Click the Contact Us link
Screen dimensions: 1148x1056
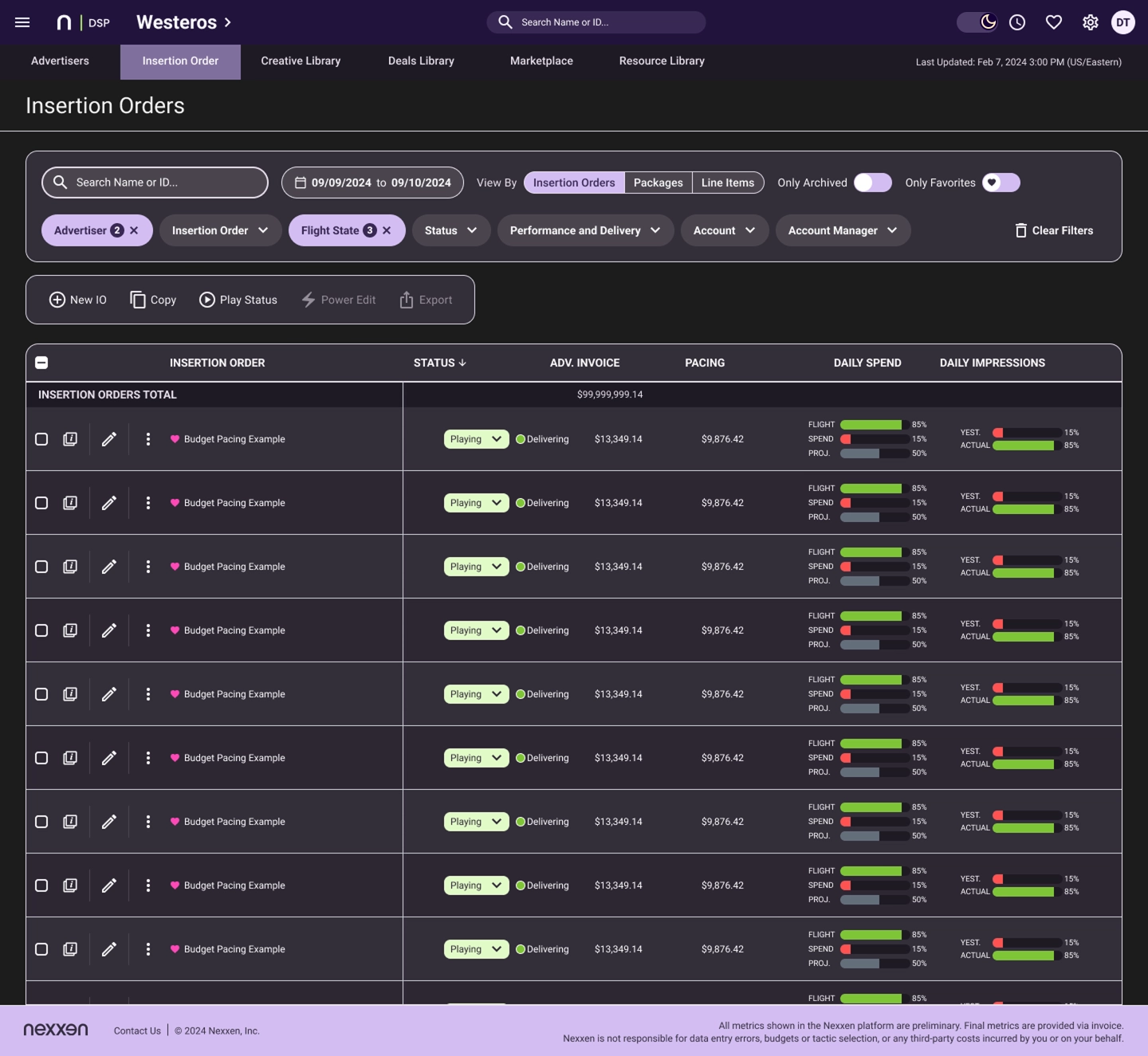(x=136, y=1030)
